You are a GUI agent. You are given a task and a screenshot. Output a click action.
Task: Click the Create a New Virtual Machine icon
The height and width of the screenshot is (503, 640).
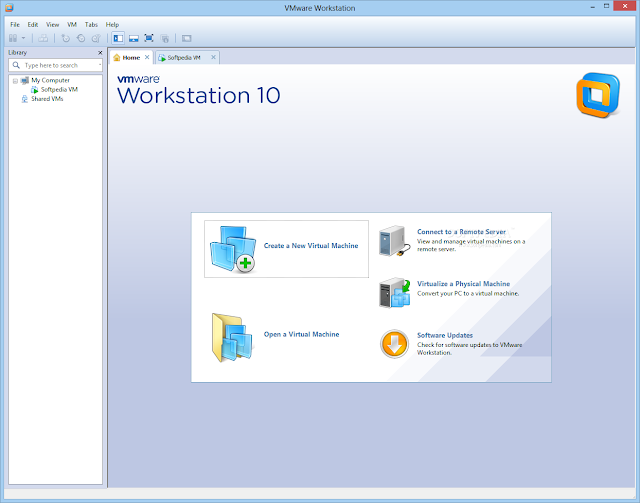(233, 249)
